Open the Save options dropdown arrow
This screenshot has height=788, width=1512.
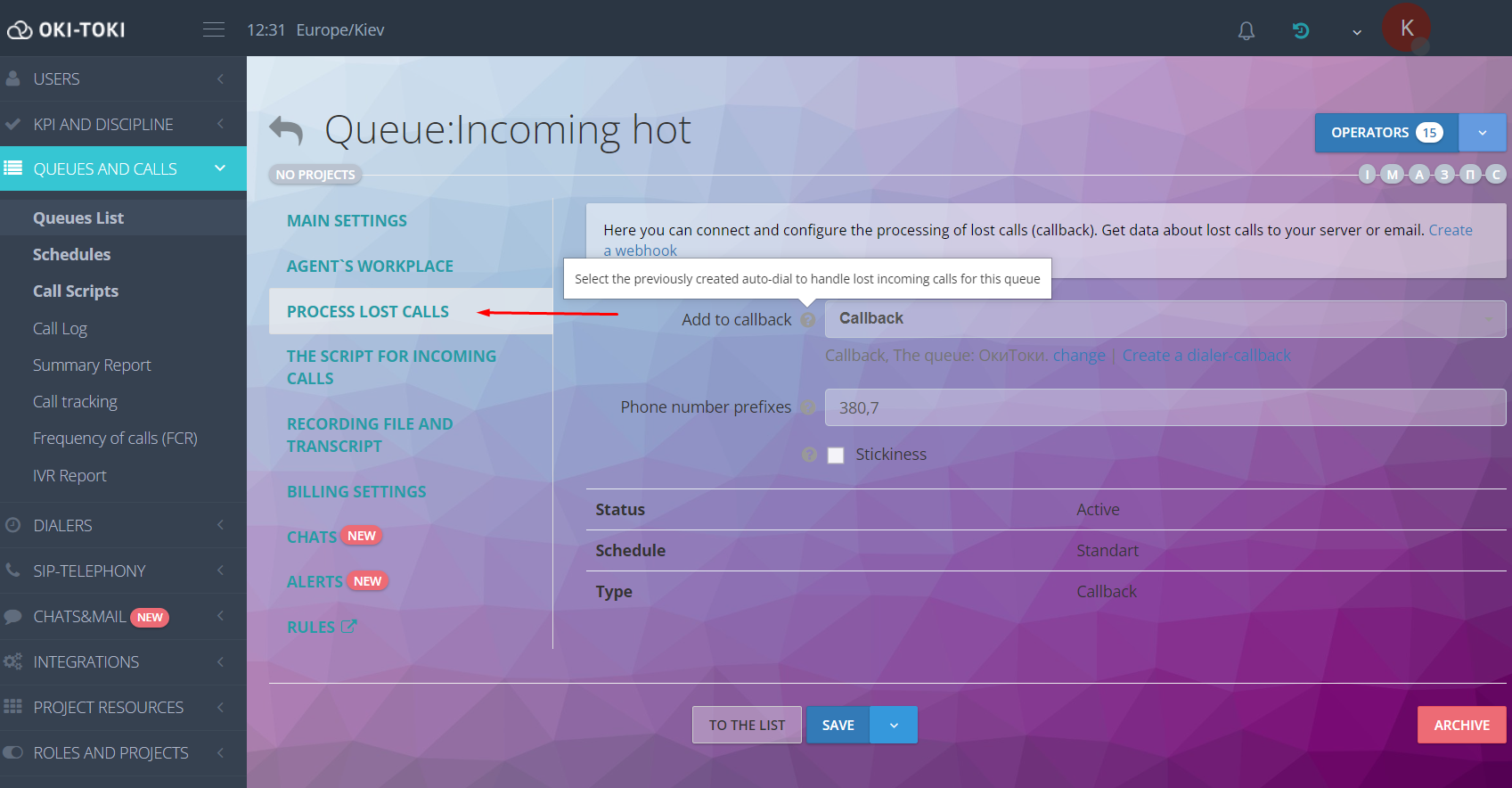click(894, 726)
